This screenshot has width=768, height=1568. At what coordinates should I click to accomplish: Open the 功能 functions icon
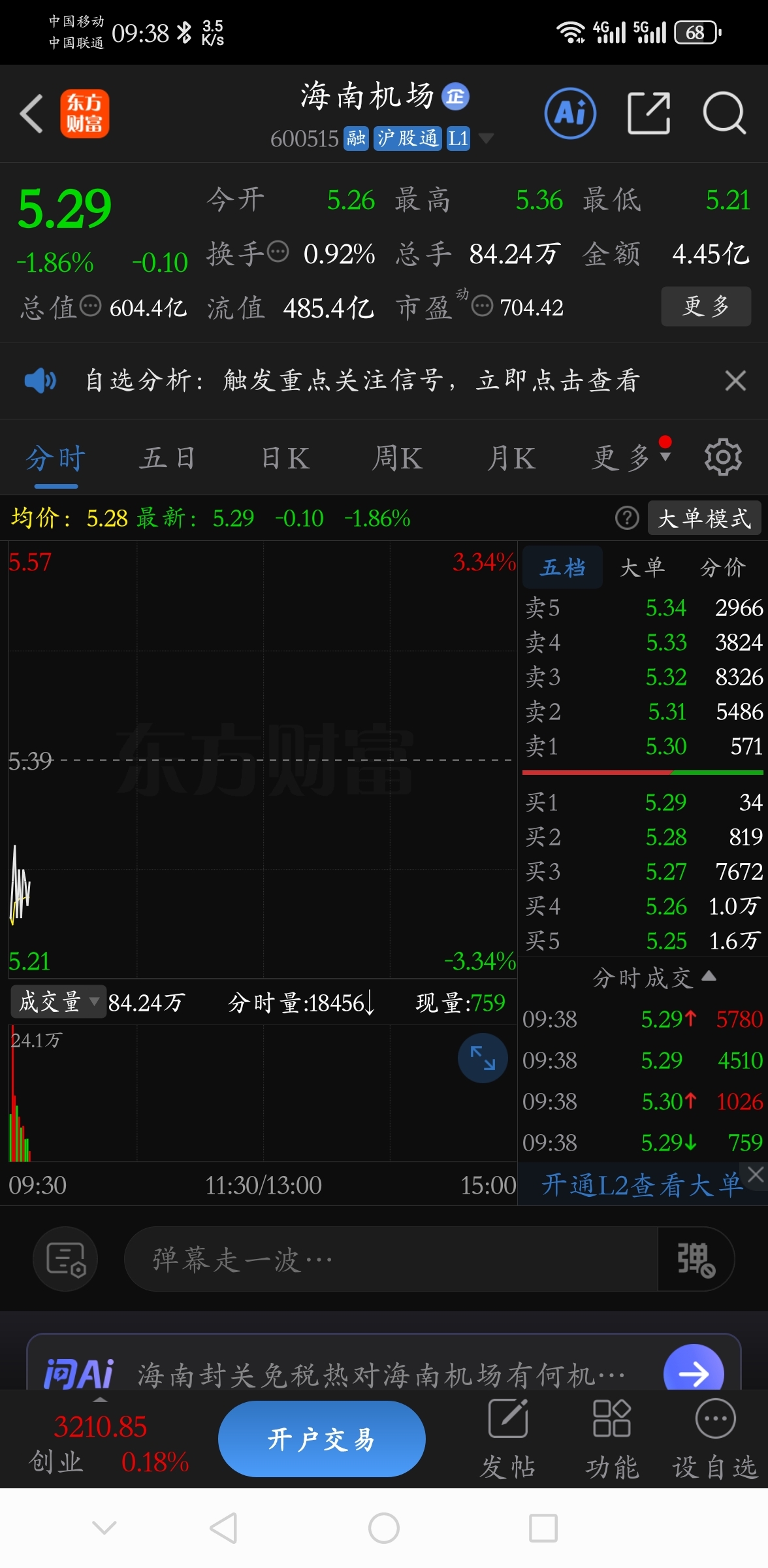[611, 1440]
